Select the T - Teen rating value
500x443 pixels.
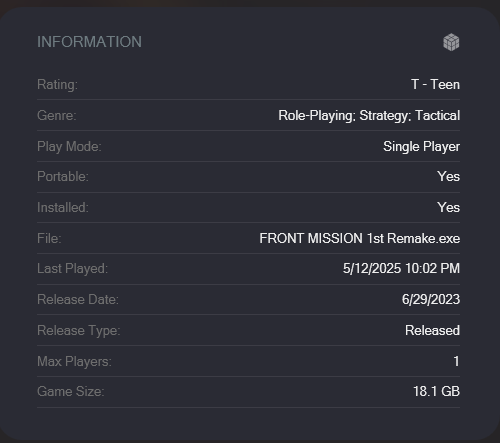435,84
